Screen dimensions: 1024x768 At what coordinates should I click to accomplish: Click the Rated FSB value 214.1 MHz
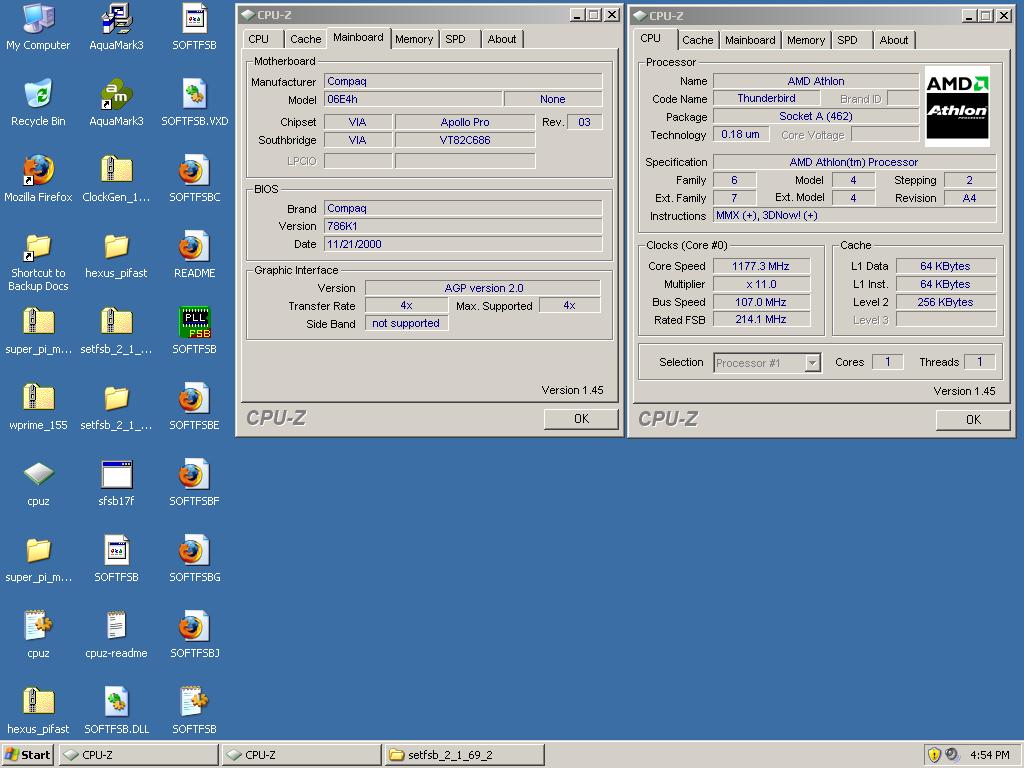pyautogui.click(x=761, y=319)
